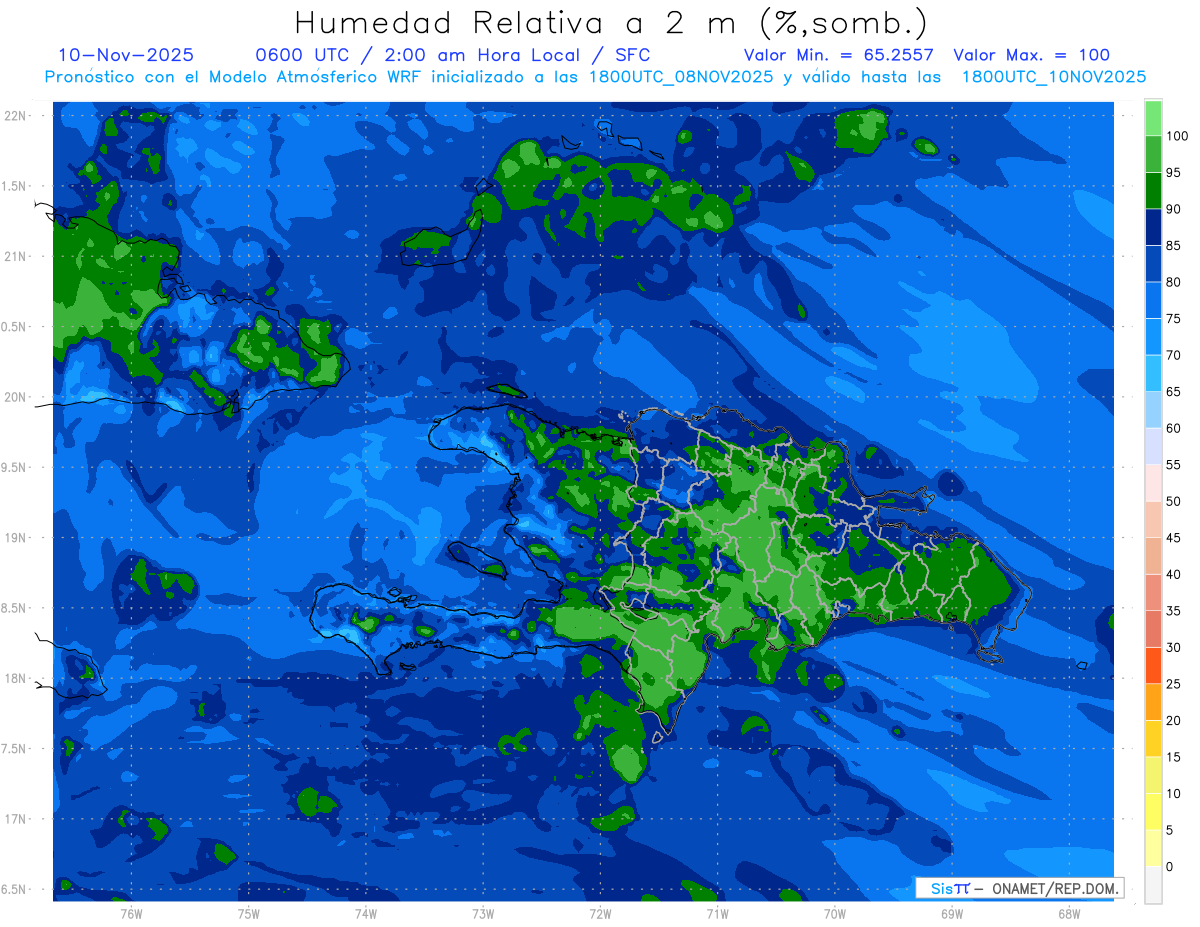The height and width of the screenshot is (927, 1200).
Task: Click the latitude axis label '7.5N'
Action: point(14,749)
